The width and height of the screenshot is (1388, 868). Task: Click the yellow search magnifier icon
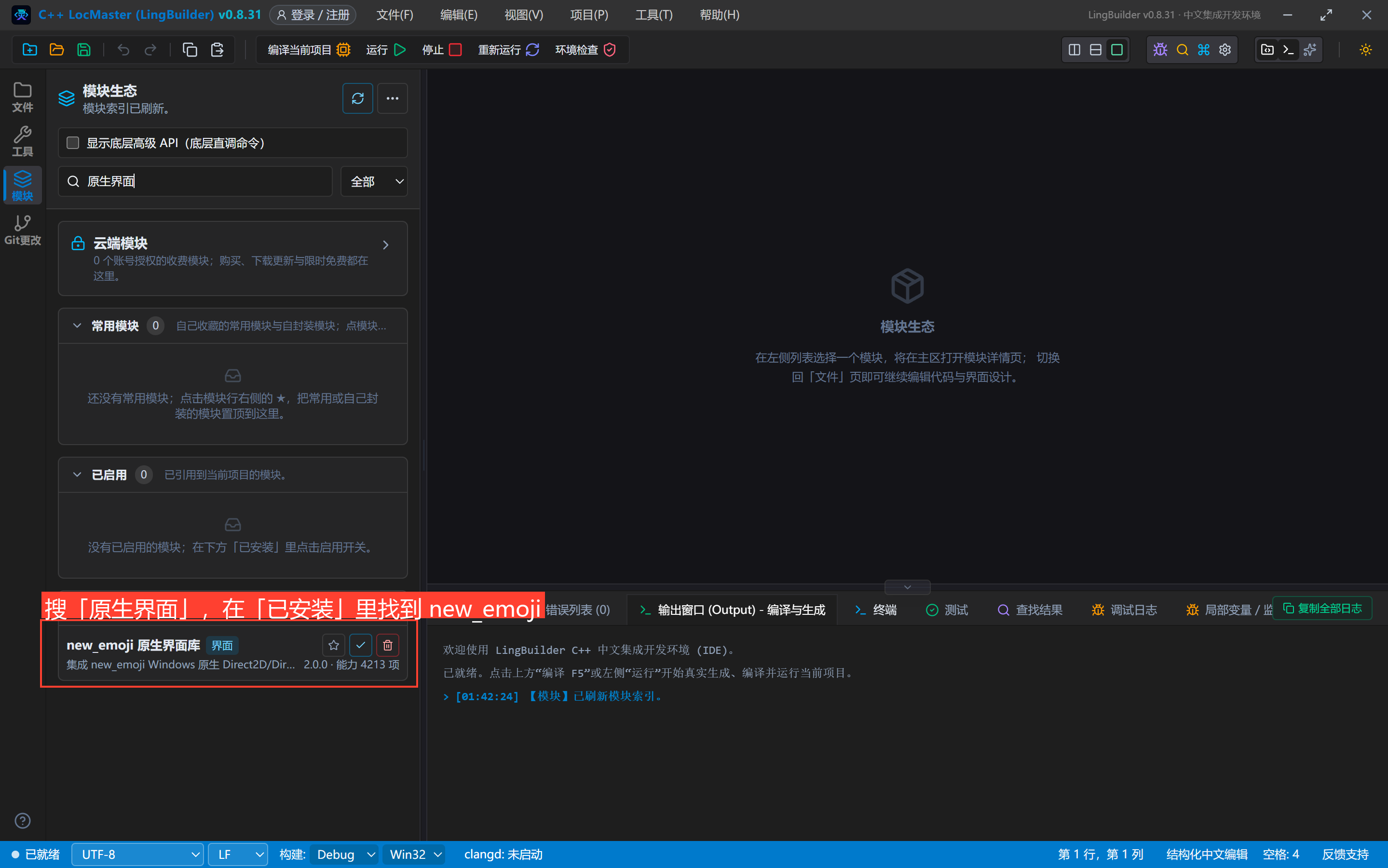[x=1182, y=50]
